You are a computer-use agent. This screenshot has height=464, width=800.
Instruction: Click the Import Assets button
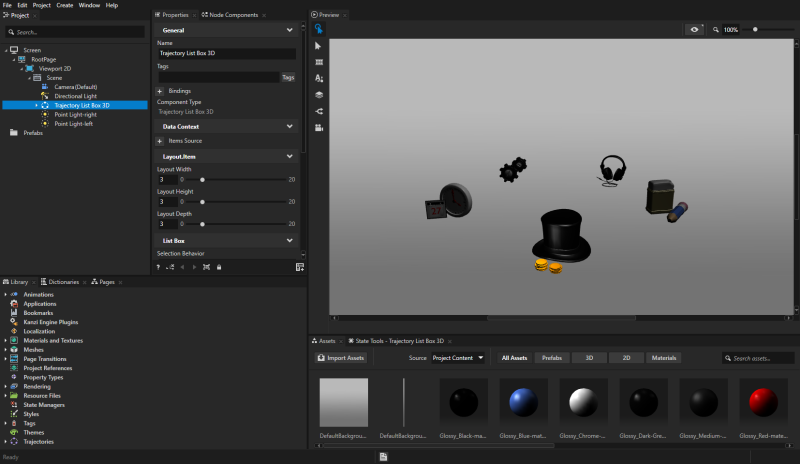click(342, 357)
